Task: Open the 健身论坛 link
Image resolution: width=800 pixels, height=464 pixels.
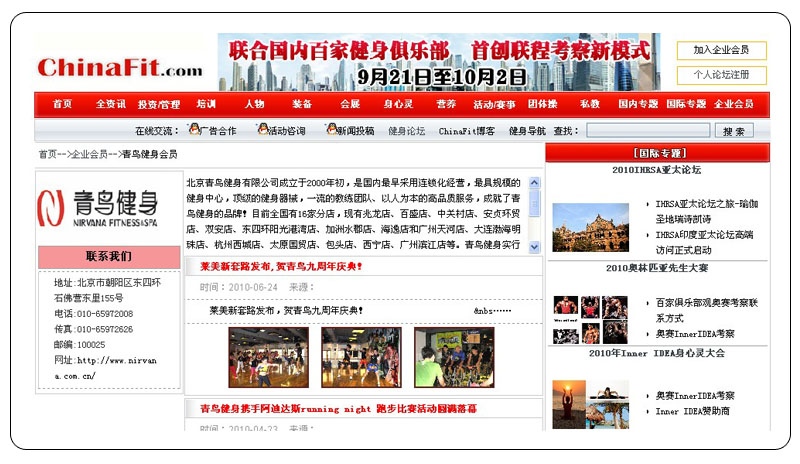Action: point(407,131)
